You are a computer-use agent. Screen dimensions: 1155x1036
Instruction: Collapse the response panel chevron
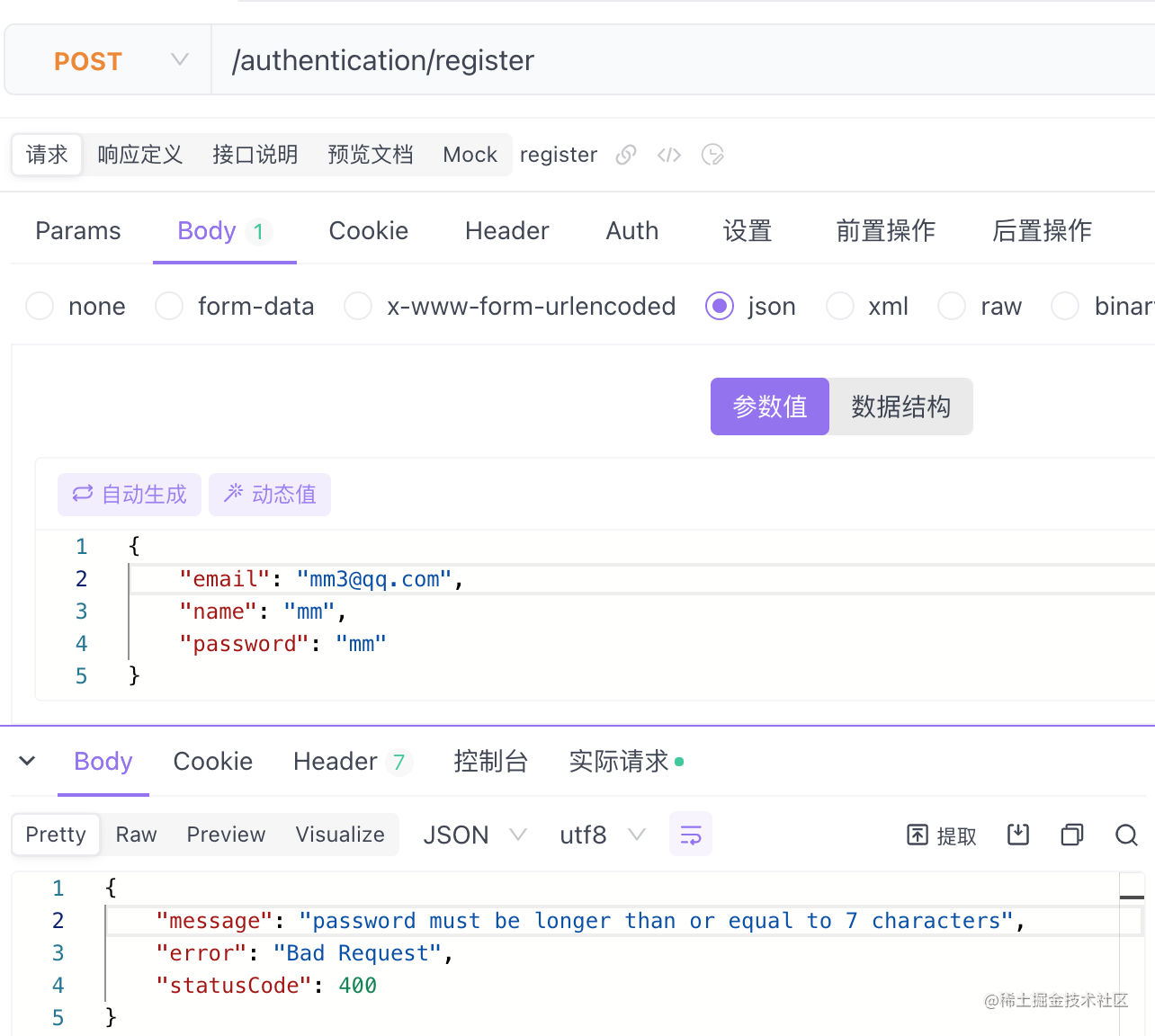(27, 761)
